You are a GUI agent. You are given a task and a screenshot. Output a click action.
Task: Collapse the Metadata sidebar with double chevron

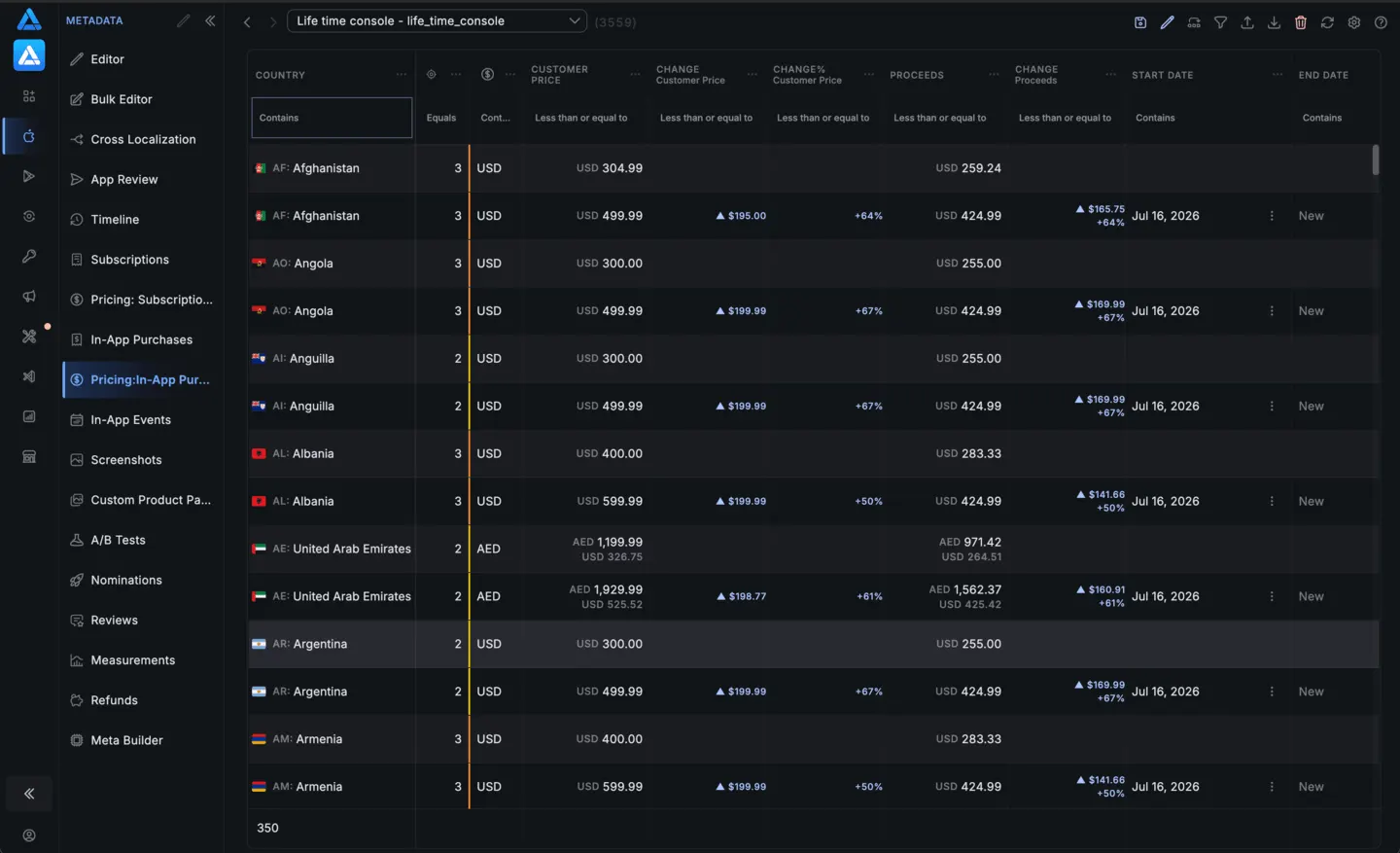coord(210,20)
